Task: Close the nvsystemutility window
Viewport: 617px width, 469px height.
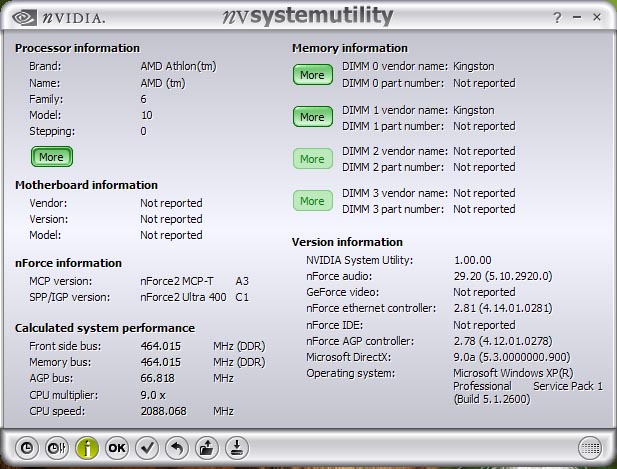Action: tap(597, 17)
